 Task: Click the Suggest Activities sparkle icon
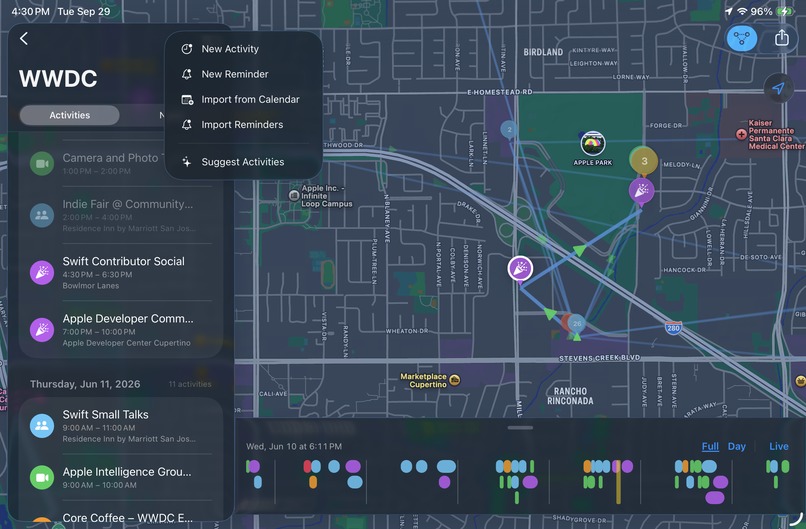coord(187,162)
